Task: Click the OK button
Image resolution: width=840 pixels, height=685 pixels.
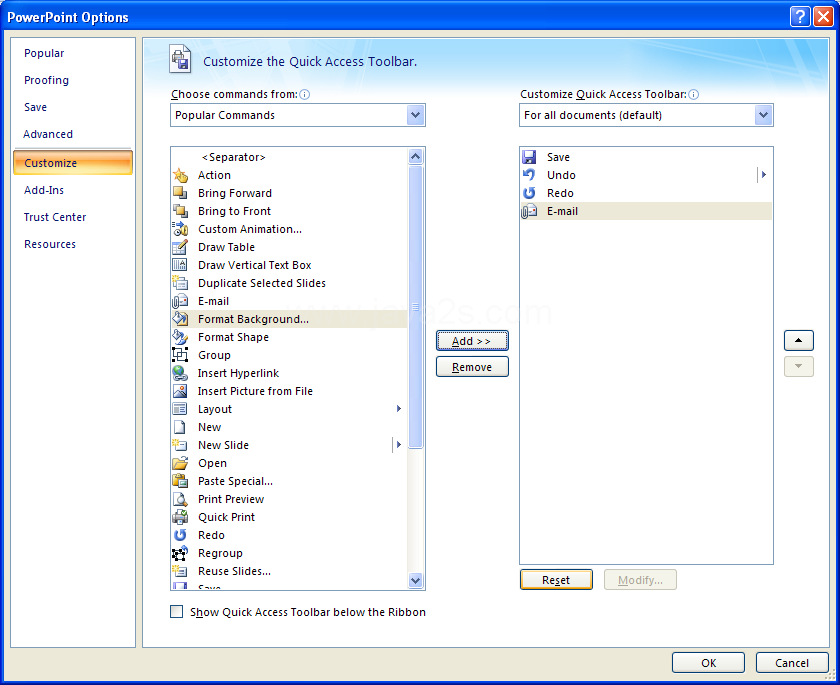Action: point(708,663)
